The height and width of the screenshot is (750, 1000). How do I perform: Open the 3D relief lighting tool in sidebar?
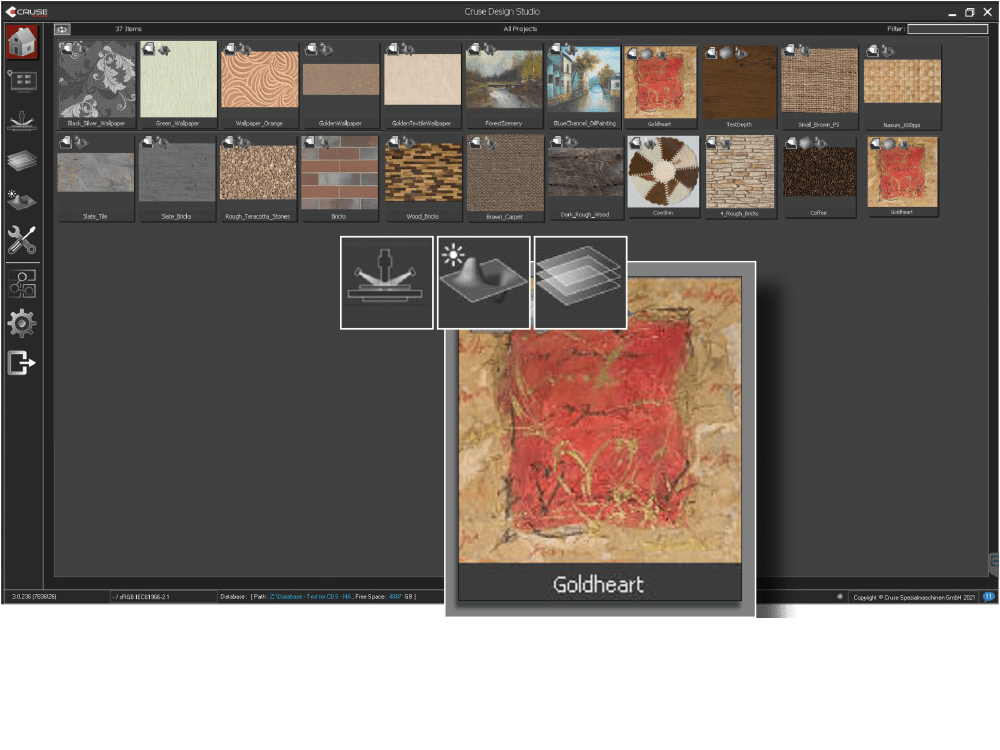pyautogui.click(x=22, y=200)
